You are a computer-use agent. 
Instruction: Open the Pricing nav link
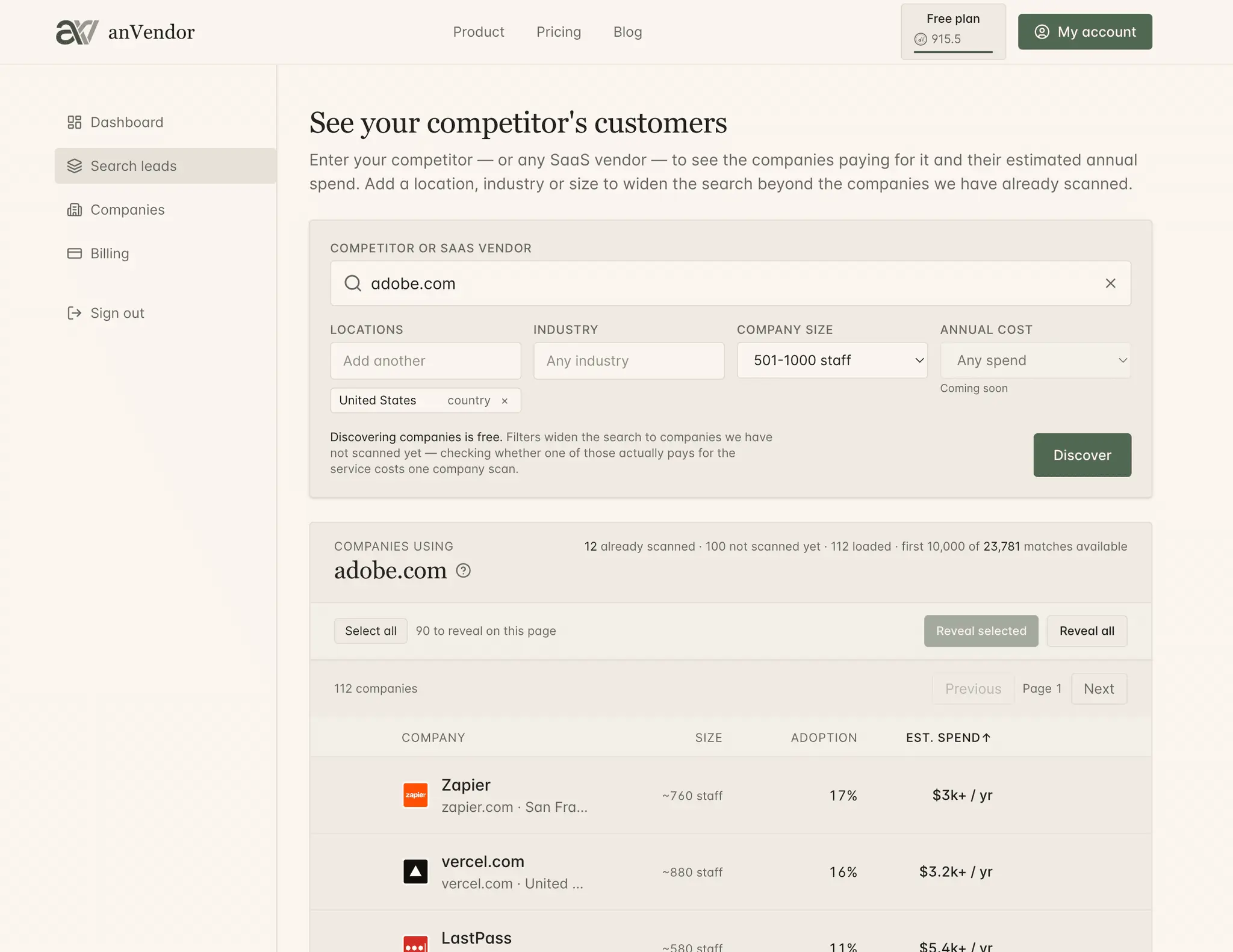[x=559, y=32]
